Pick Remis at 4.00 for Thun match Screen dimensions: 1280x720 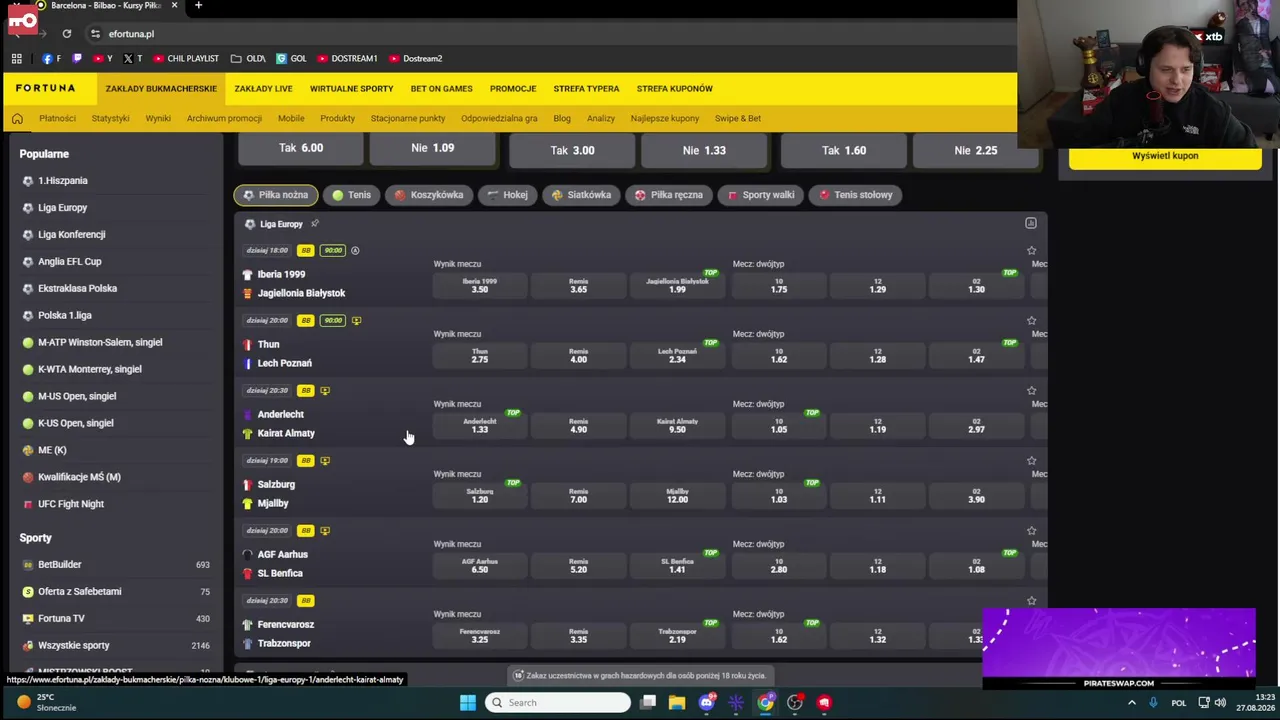(x=578, y=355)
